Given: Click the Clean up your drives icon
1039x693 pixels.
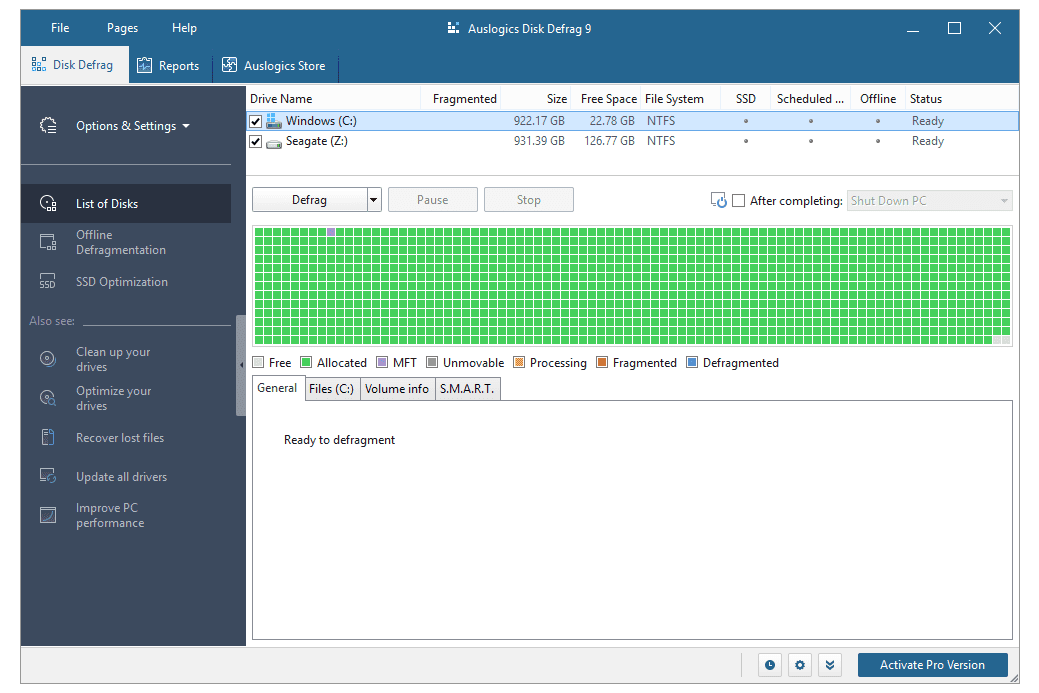Looking at the screenshot, I should pyautogui.click(x=47, y=359).
